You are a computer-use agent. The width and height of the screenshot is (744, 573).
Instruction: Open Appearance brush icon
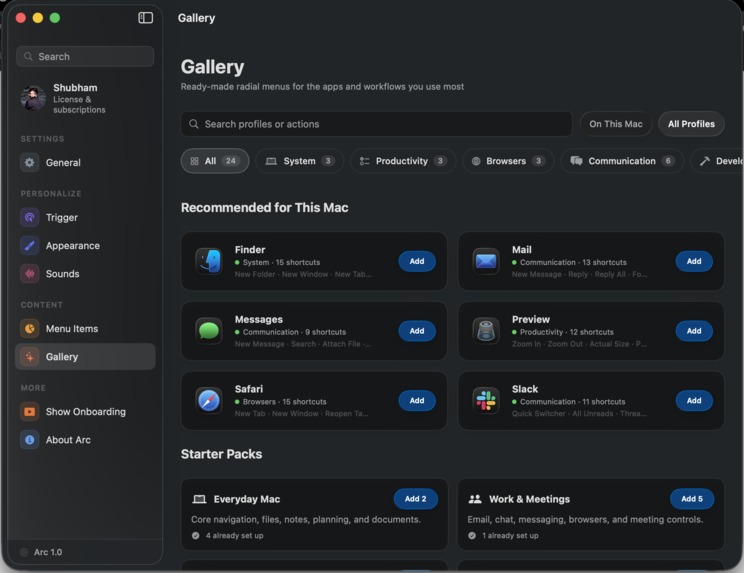[x=29, y=246]
